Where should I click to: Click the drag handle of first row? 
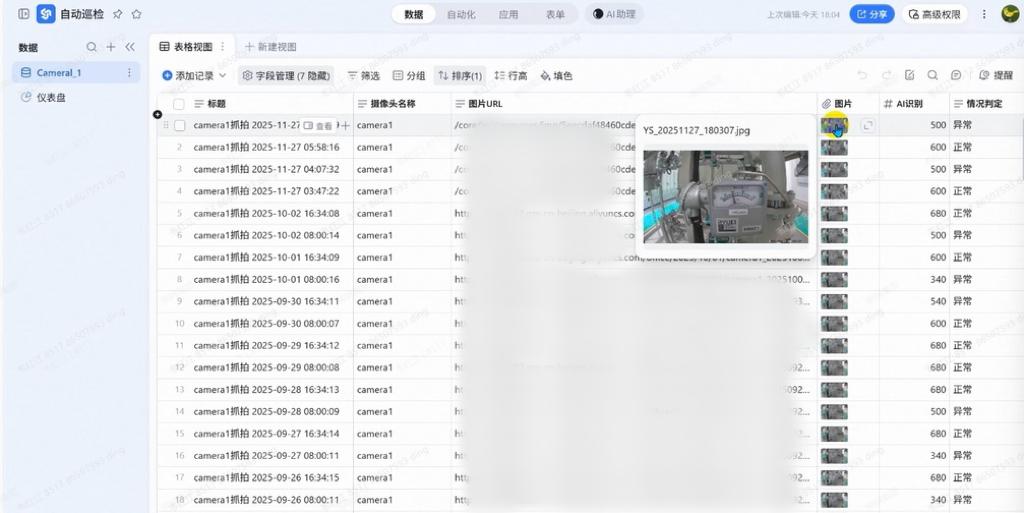[x=165, y=125]
